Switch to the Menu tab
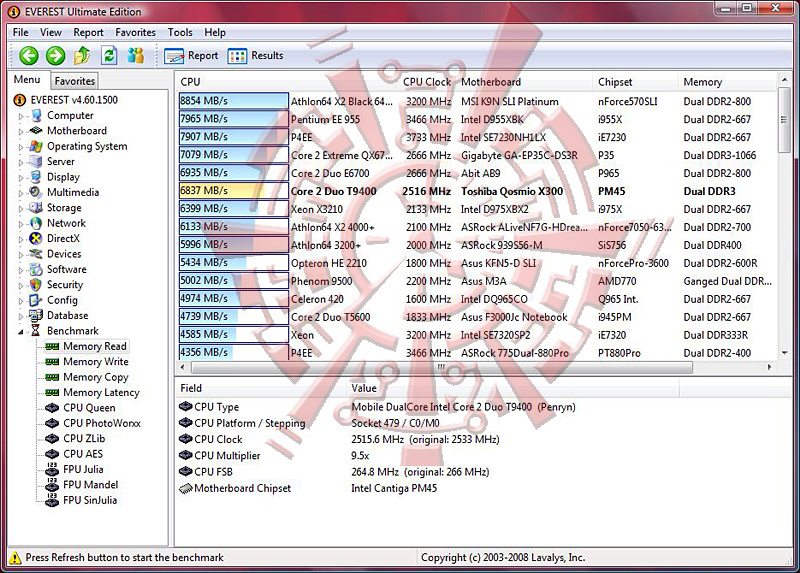800x573 pixels. tap(27, 80)
